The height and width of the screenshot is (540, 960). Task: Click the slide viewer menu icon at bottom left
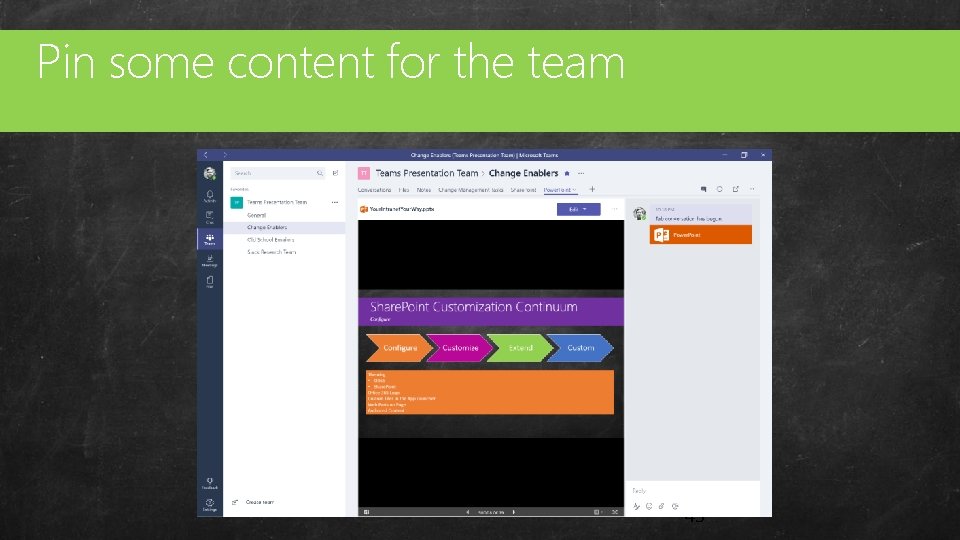click(366, 512)
